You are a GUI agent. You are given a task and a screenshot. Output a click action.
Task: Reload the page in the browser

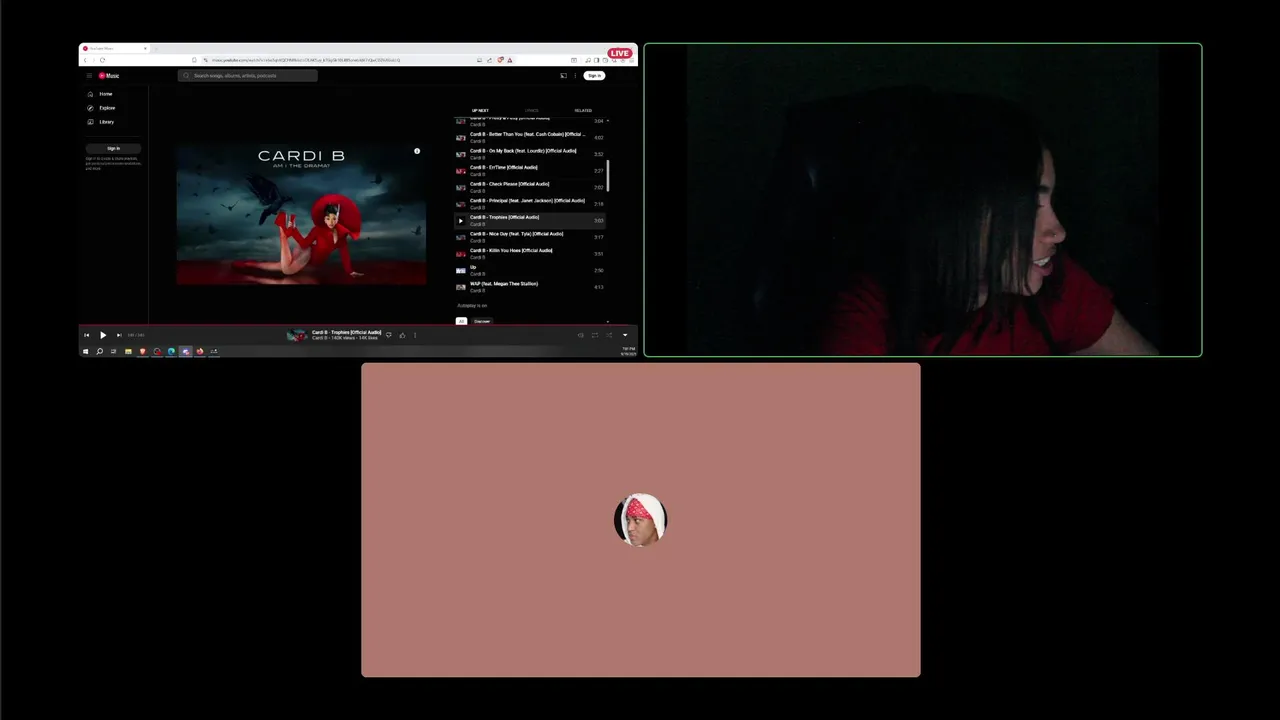point(102,60)
